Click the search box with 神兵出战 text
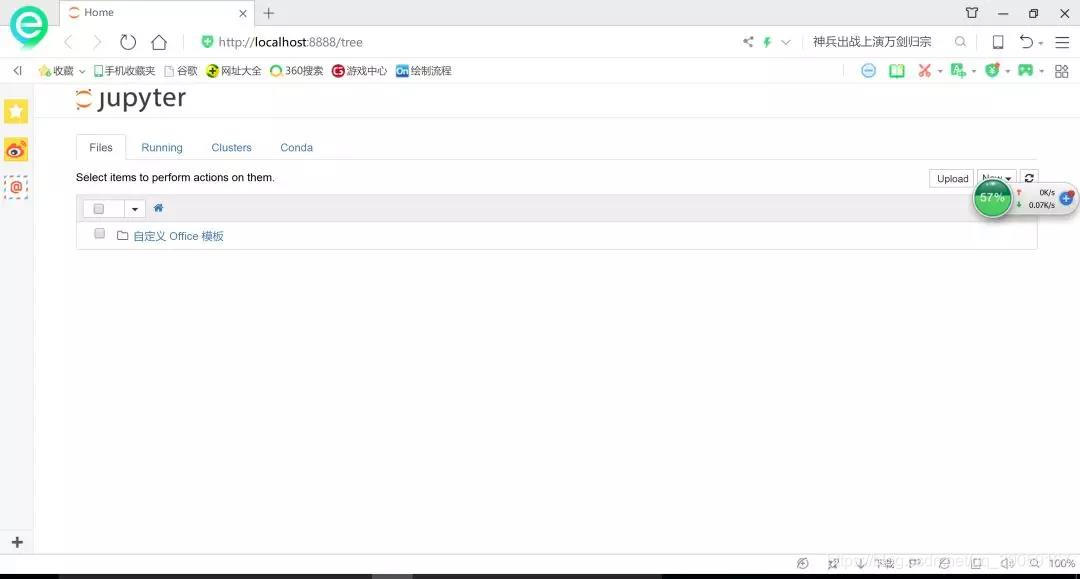 (x=872, y=42)
